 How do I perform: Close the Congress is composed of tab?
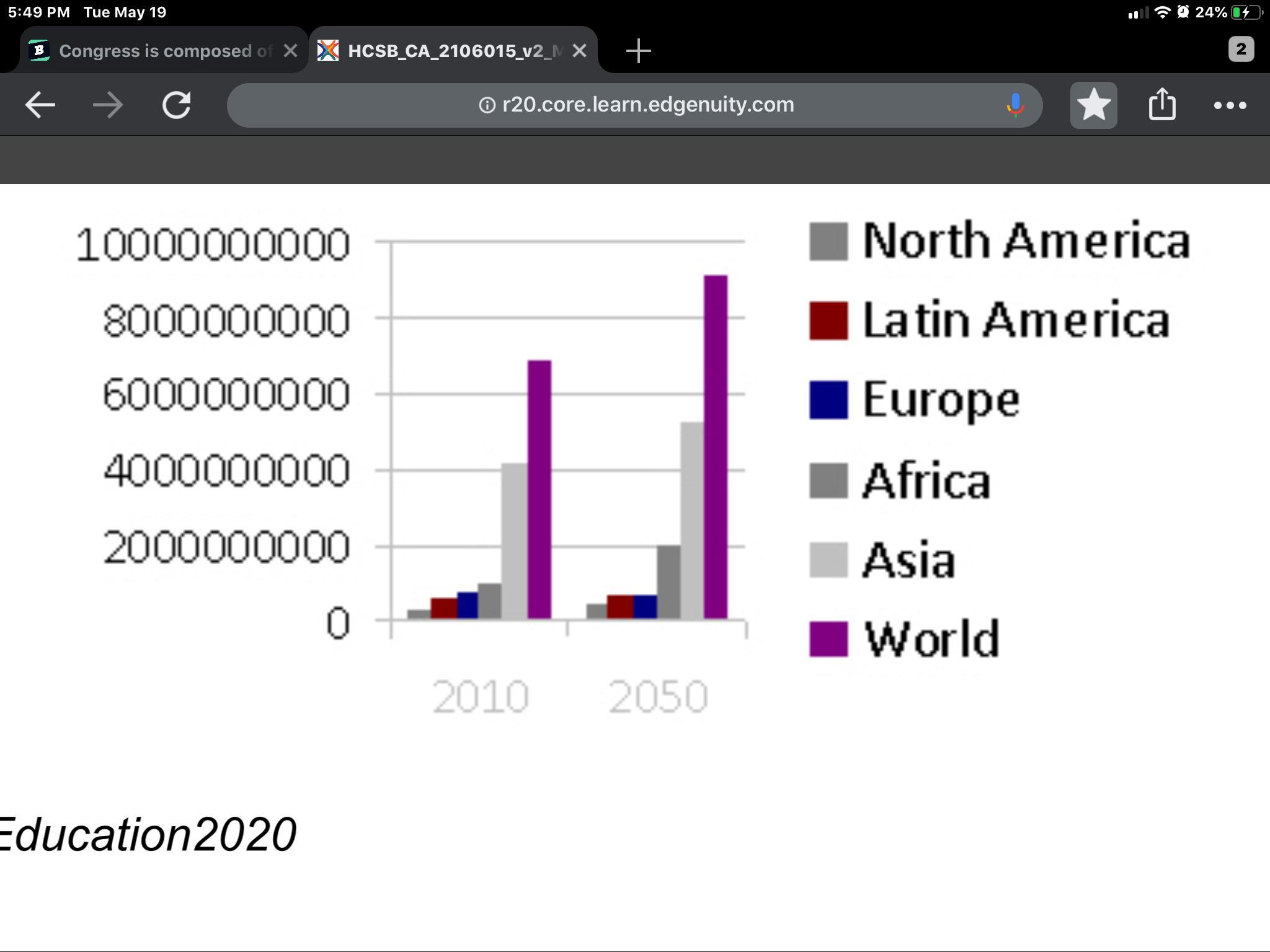(290, 51)
